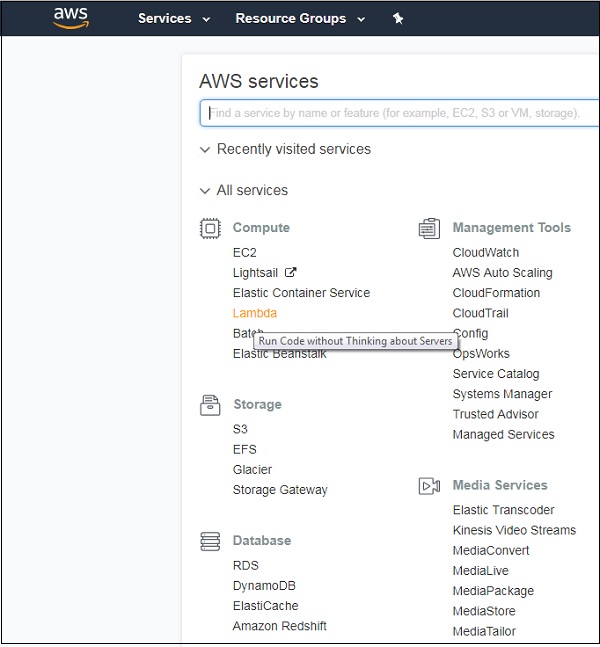Click the Media Services category icon
This screenshot has width=600, height=647.
pos(429,486)
